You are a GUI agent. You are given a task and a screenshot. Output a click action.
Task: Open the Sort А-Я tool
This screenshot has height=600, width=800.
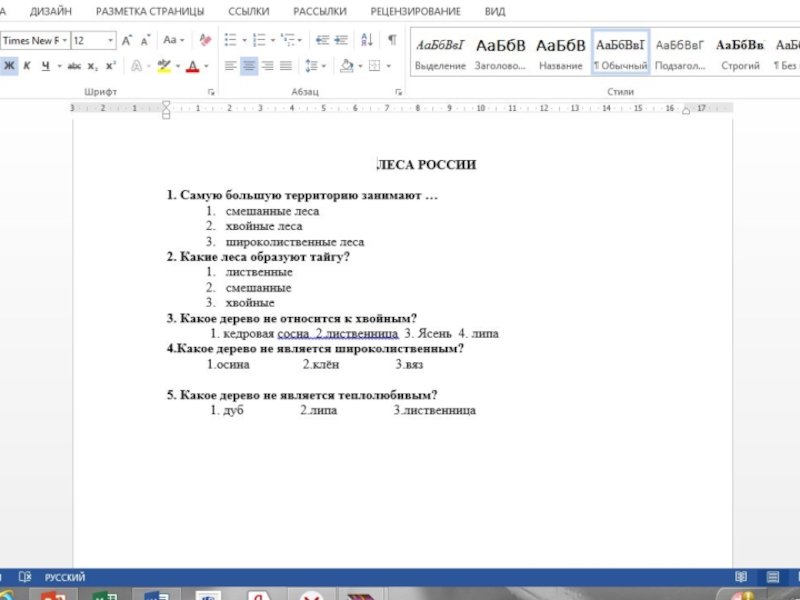point(366,40)
